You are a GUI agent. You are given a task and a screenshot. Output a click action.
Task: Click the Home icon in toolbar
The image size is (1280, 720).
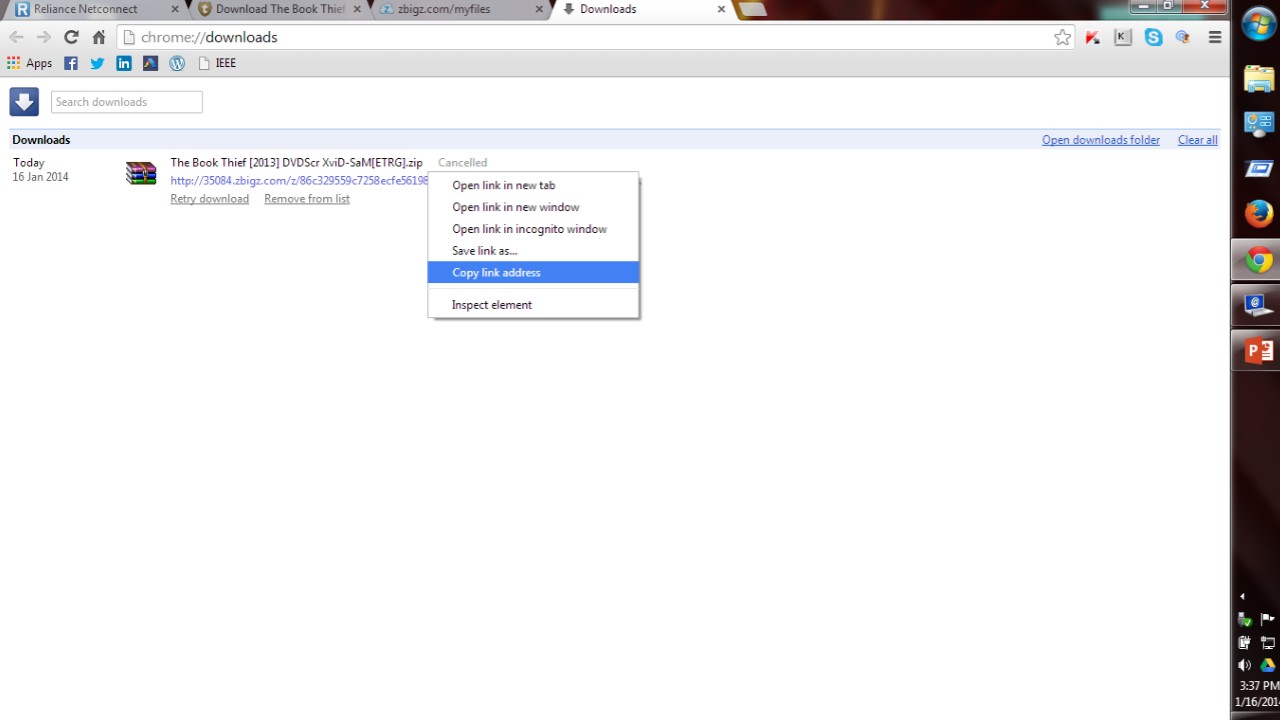click(x=99, y=37)
